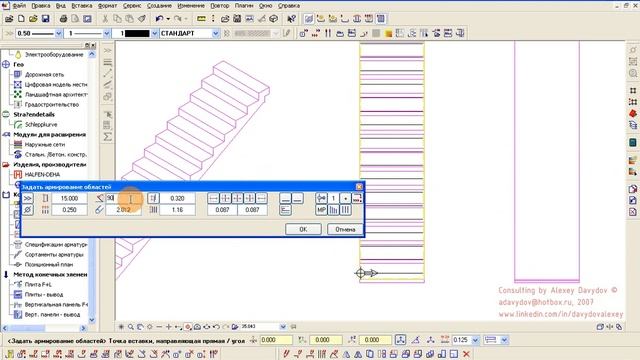Select Наружные сети module
Viewport: 640px width, 360px height.
(45, 144)
